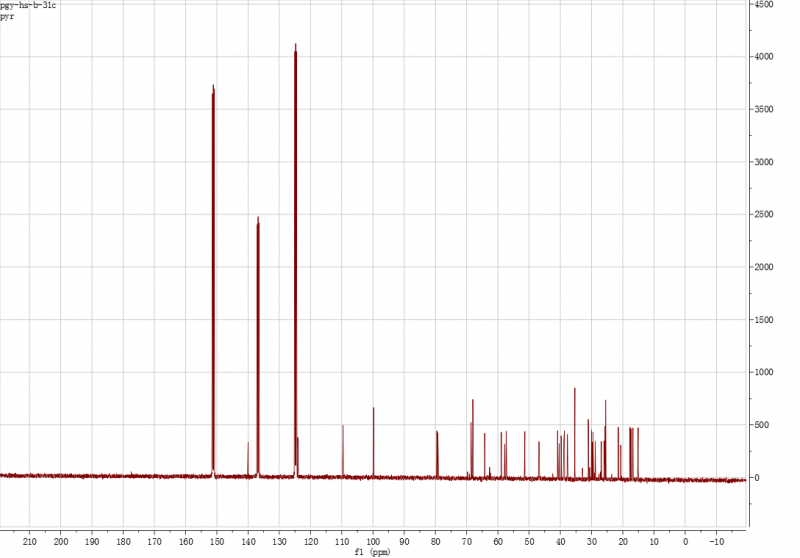Click the 4500 intensity axis label

(764, 4)
